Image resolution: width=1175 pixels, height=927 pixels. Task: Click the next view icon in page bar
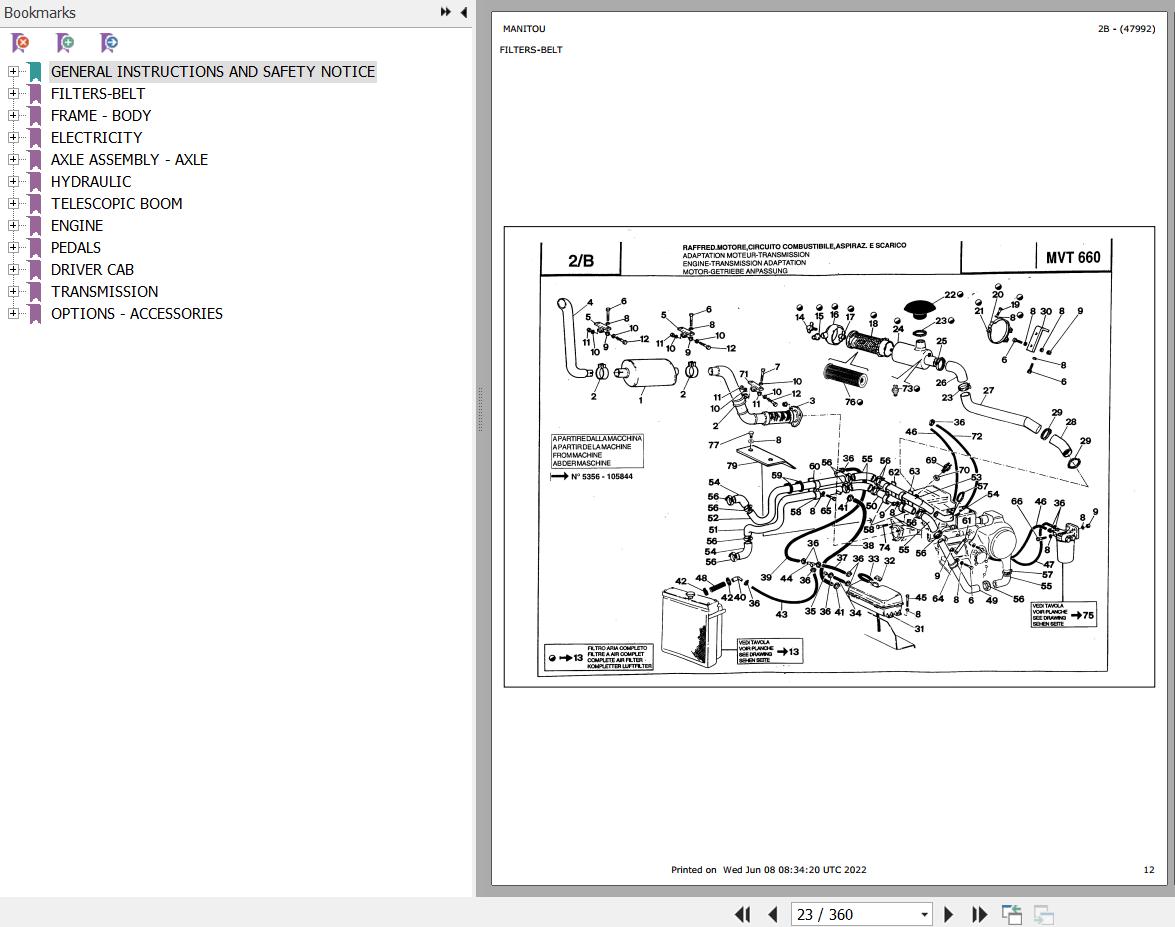click(1043, 914)
